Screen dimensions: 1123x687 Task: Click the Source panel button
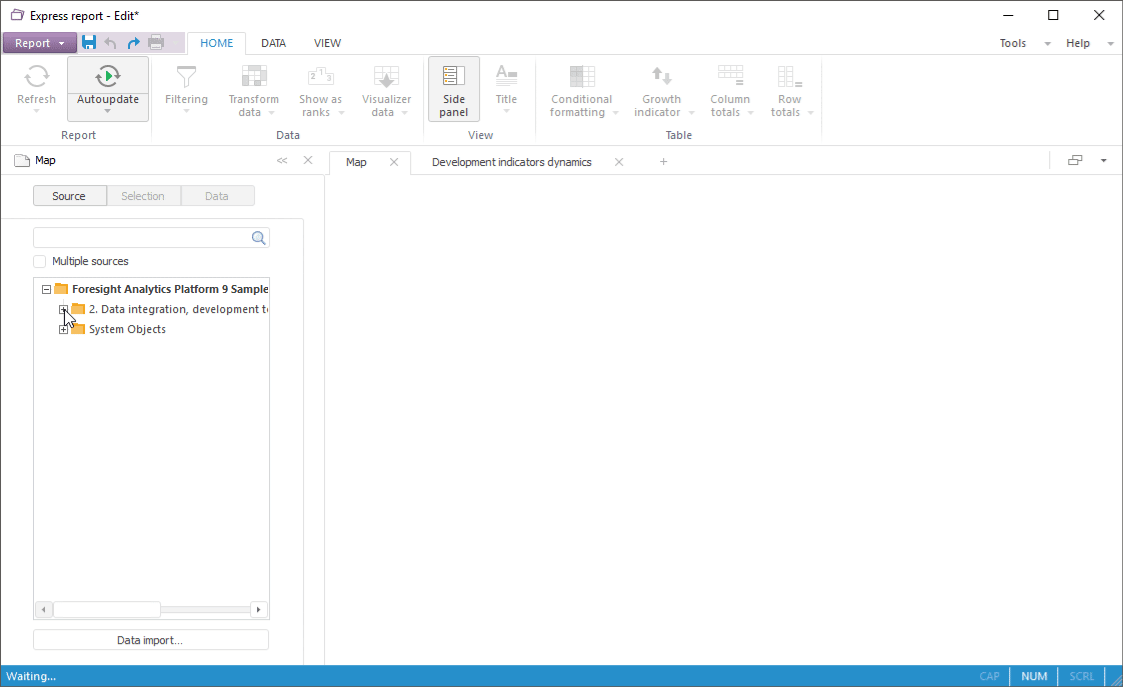click(x=69, y=196)
